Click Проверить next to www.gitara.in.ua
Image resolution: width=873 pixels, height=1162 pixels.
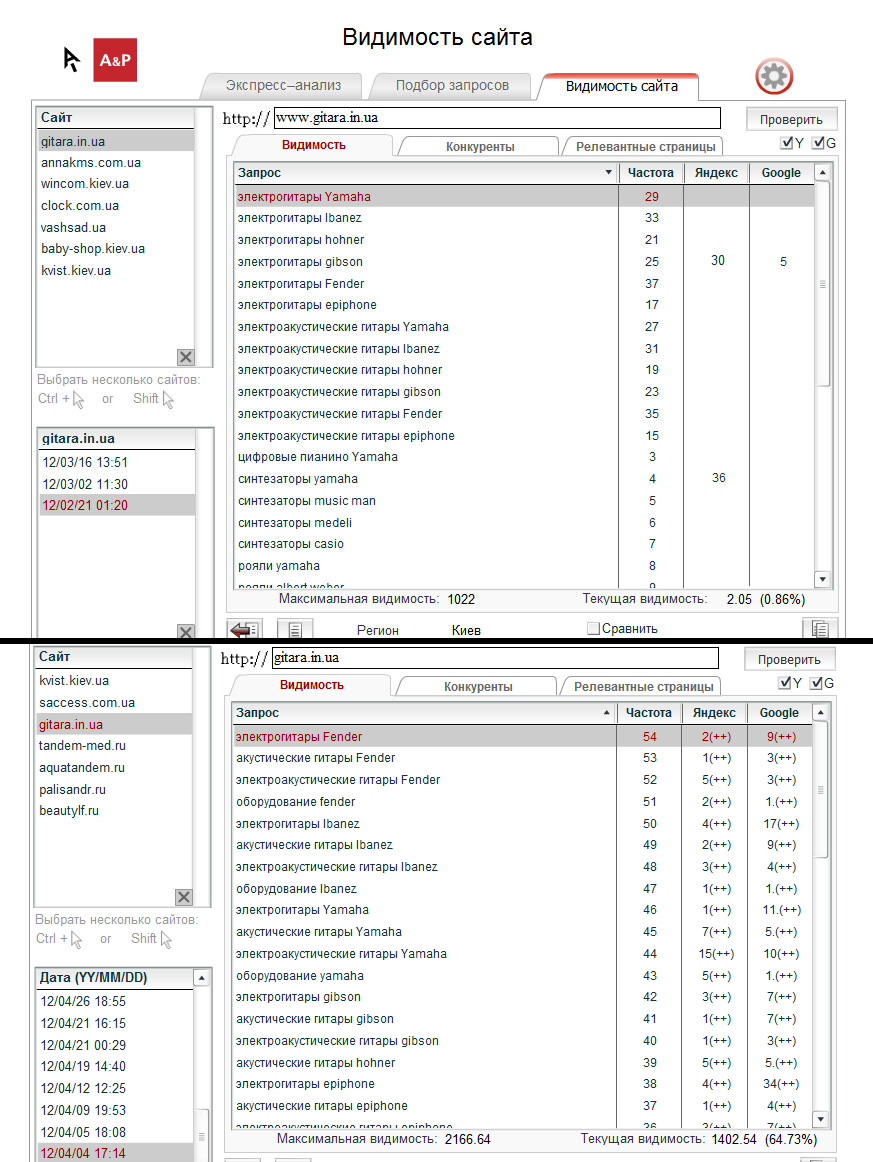pos(791,119)
